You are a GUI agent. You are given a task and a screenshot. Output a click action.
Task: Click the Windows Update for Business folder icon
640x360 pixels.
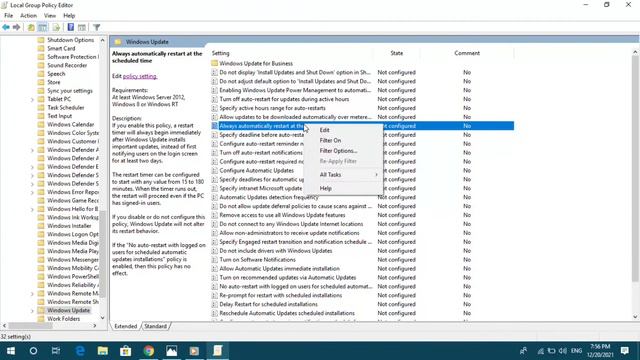tap(215, 63)
